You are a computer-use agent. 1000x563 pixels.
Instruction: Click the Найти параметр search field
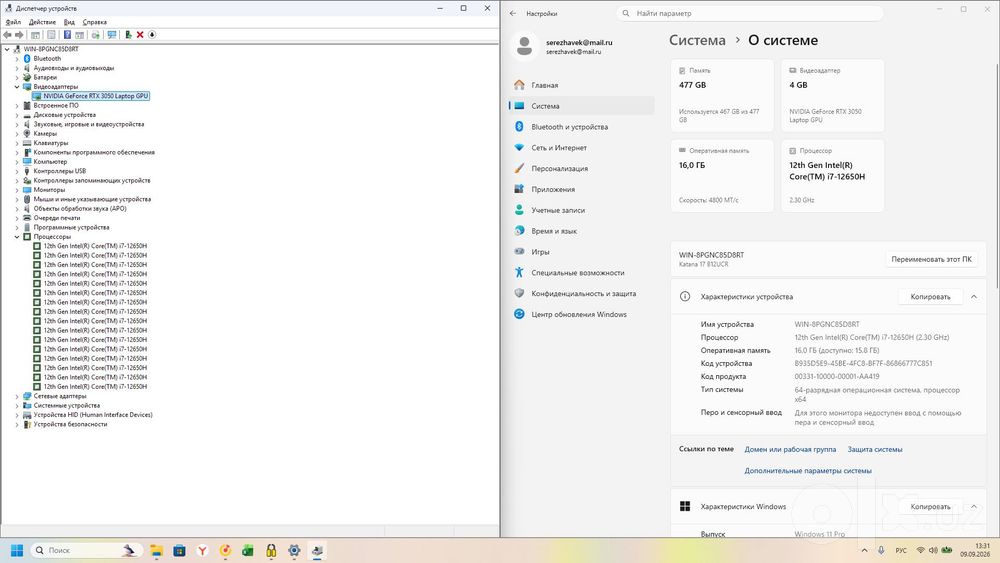coord(749,13)
